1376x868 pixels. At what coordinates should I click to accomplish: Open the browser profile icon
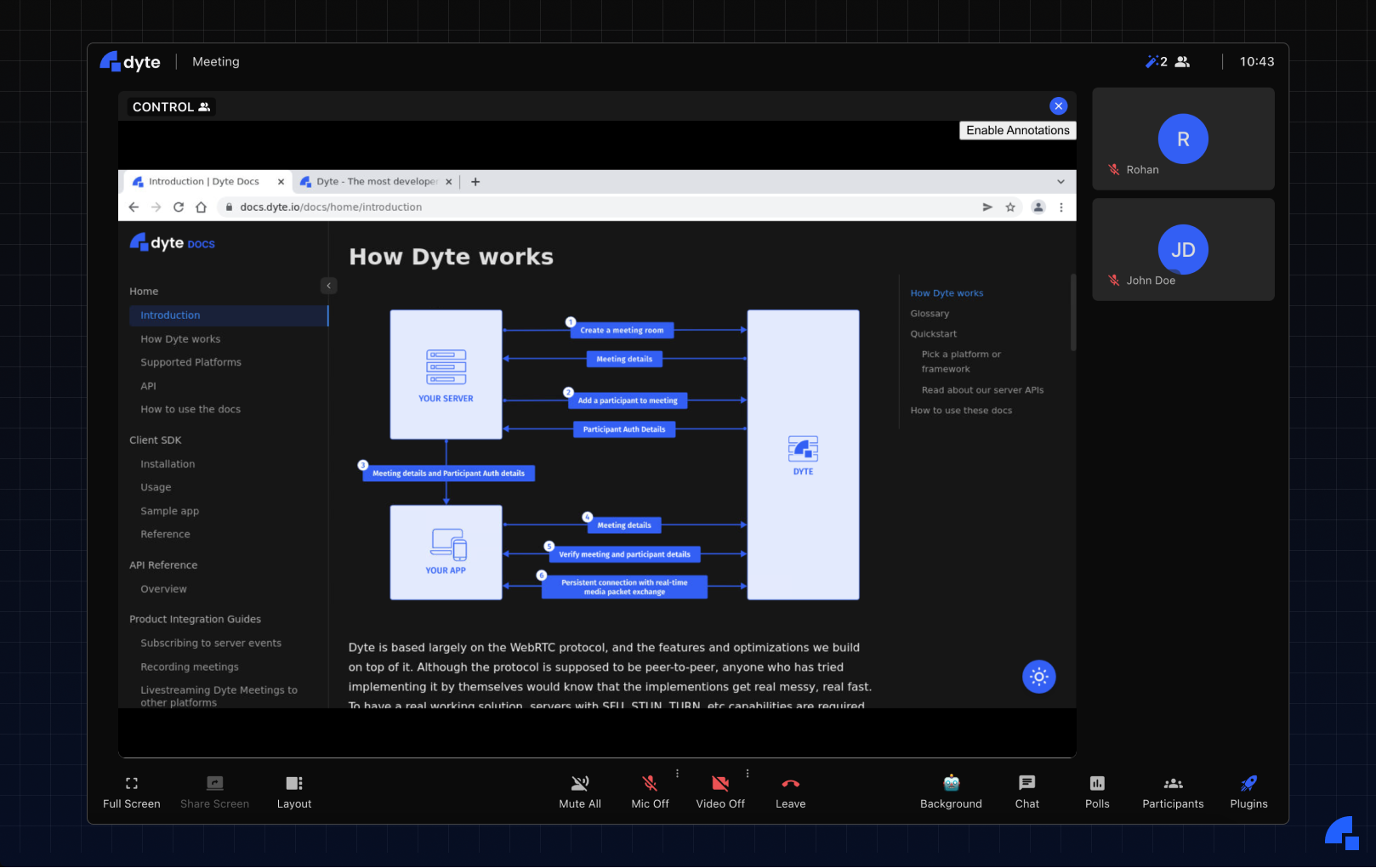click(1038, 207)
